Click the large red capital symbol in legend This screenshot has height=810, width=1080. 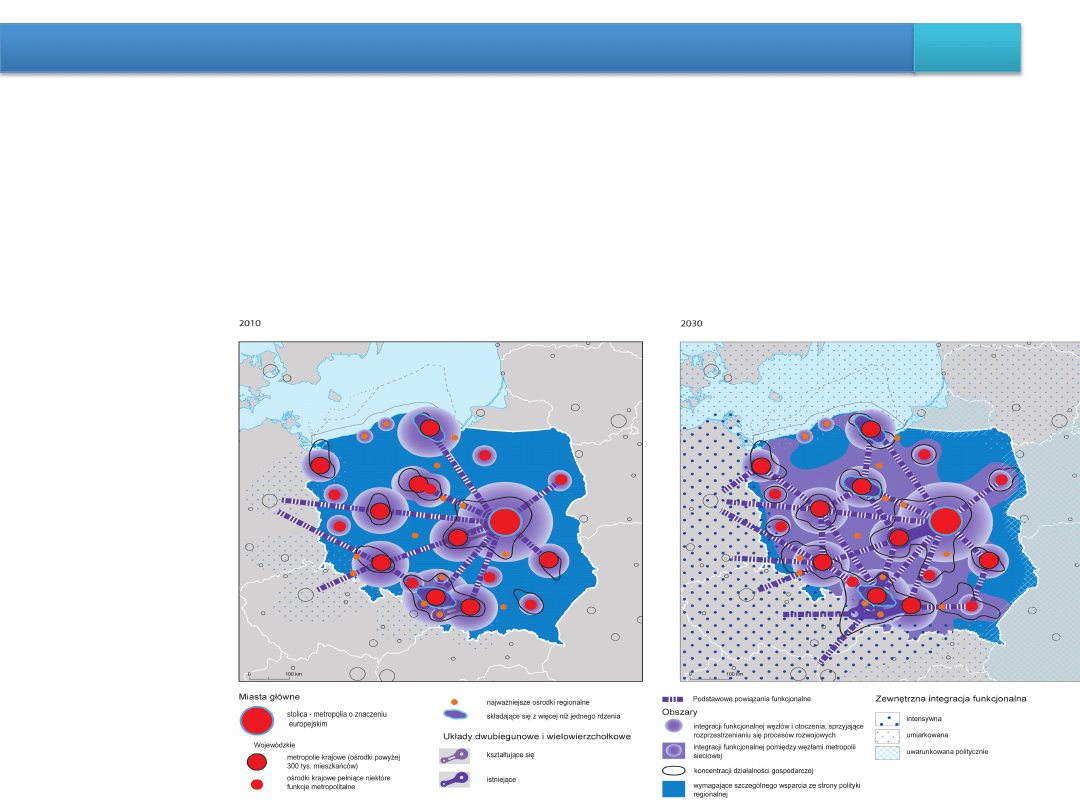coord(257,720)
